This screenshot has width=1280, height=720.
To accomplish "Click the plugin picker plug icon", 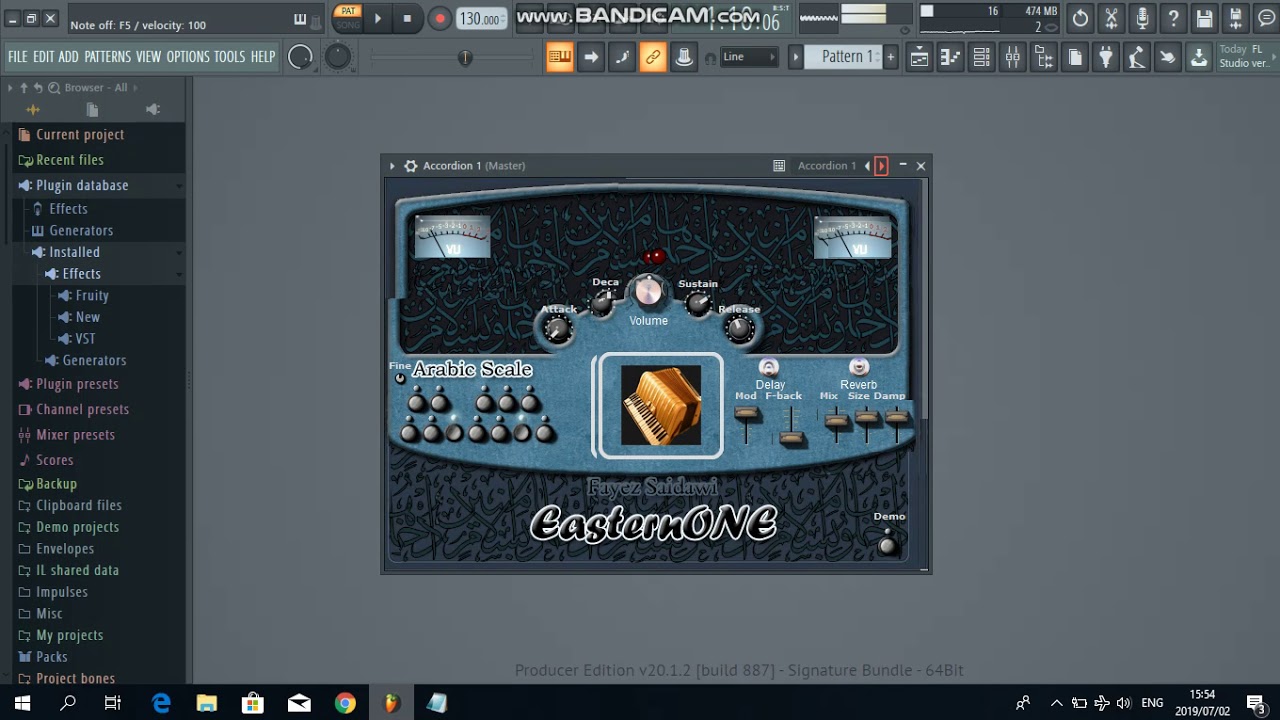I will [x=1105, y=58].
